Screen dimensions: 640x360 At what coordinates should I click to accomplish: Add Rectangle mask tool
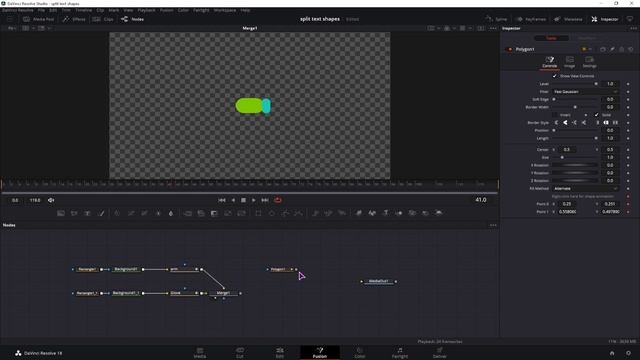tap(258, 213)
